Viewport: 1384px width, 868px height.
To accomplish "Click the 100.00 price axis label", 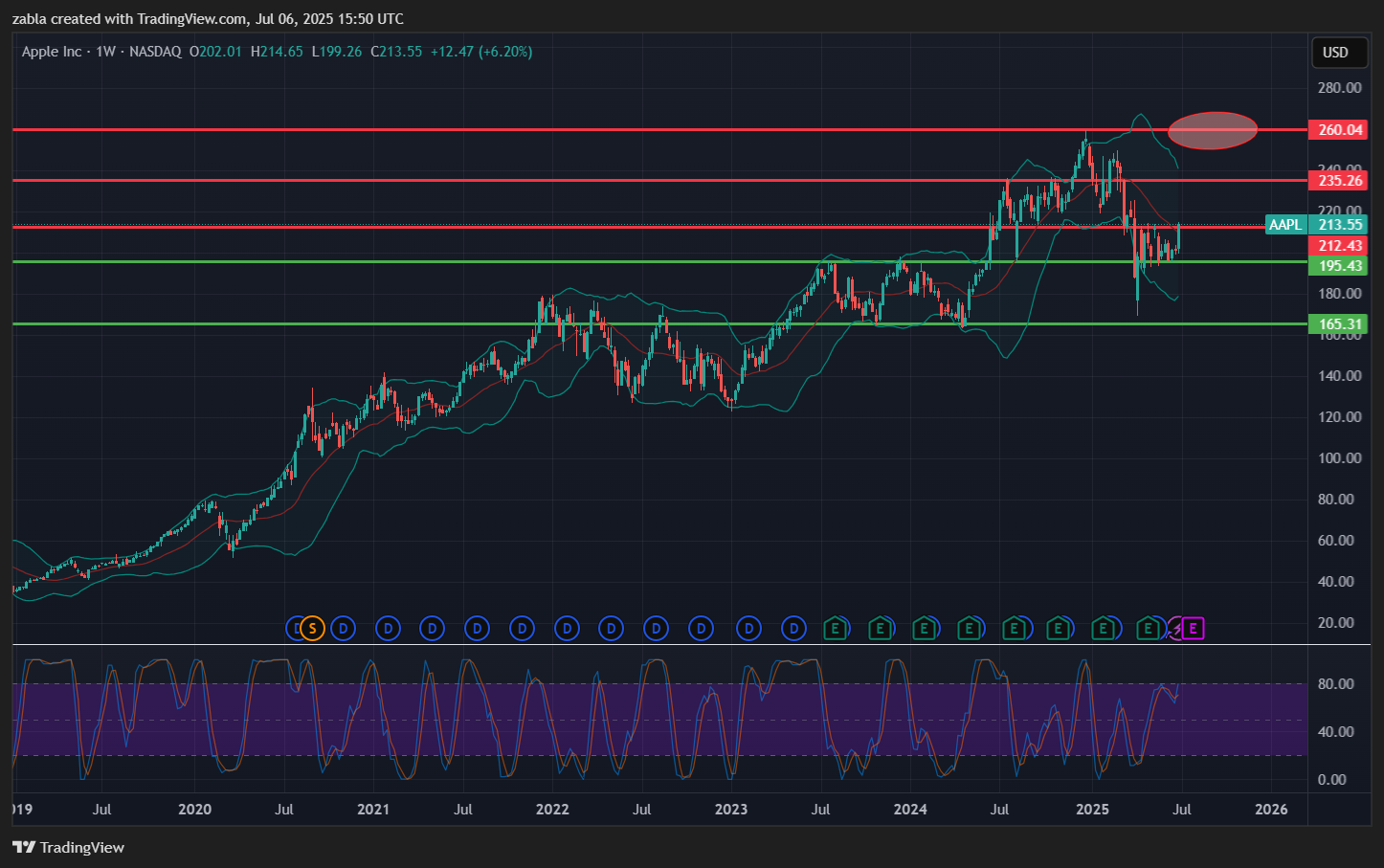I will coord(1340,458).
